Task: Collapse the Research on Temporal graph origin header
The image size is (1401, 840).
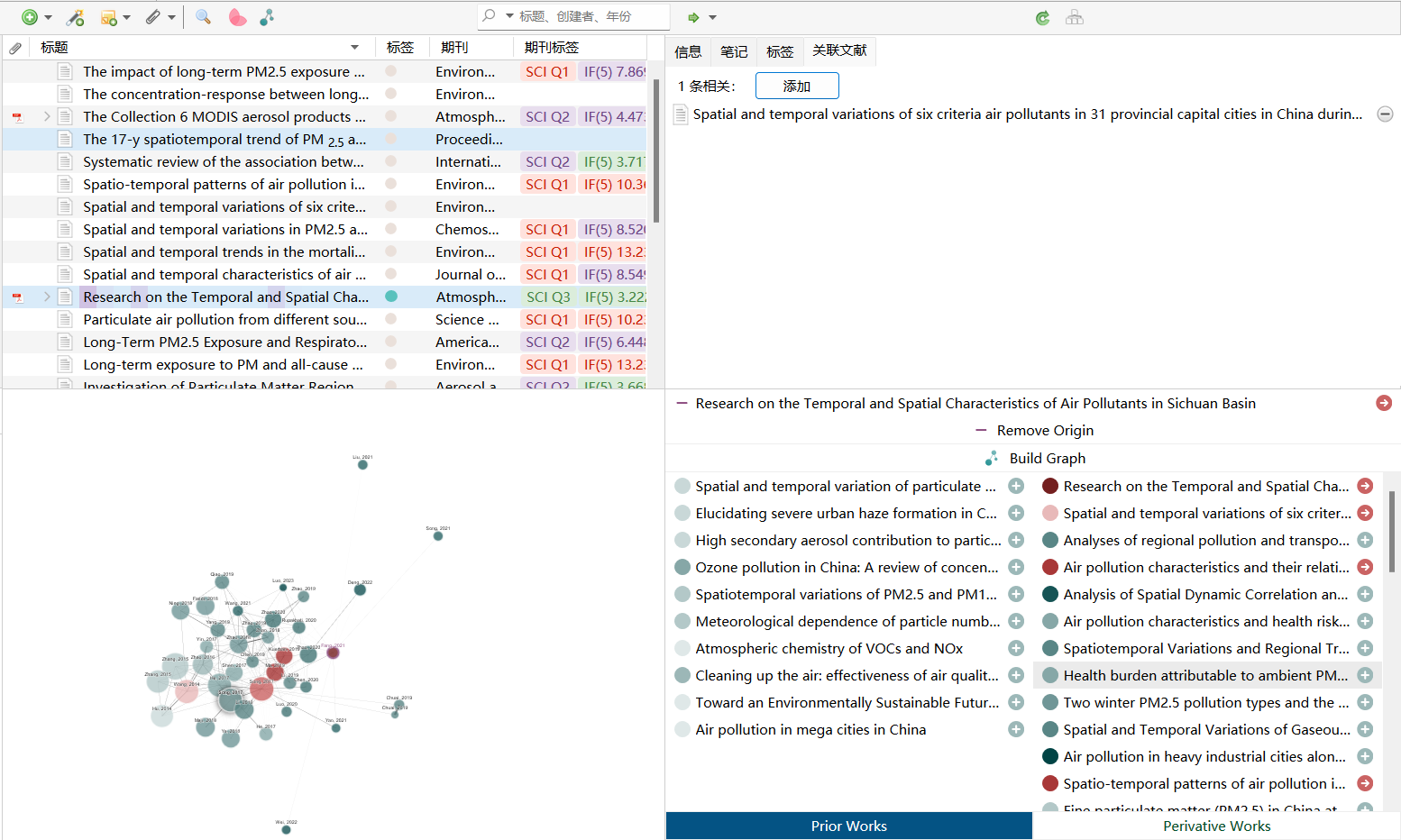Action: pos(682,403)
